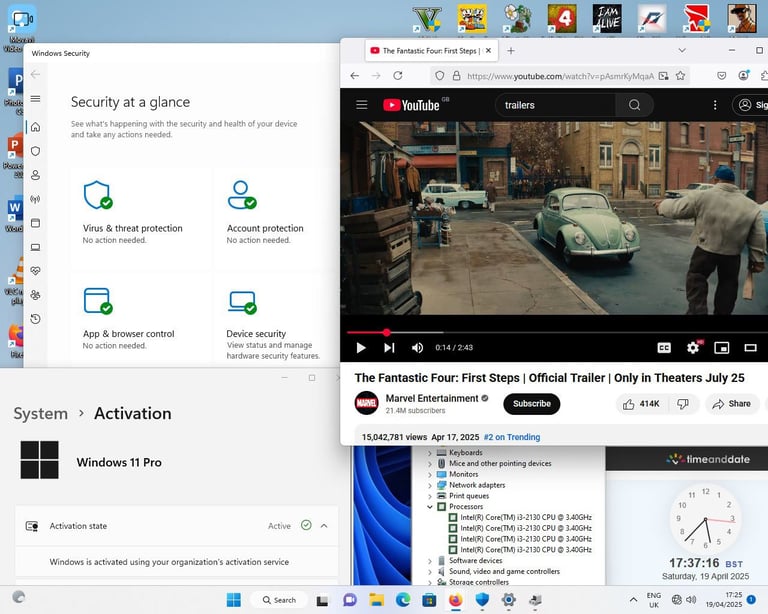The width and height of the screenshot is (768, 614).
Task: Expand Keyboards in Device Manager
Action: 430,453
